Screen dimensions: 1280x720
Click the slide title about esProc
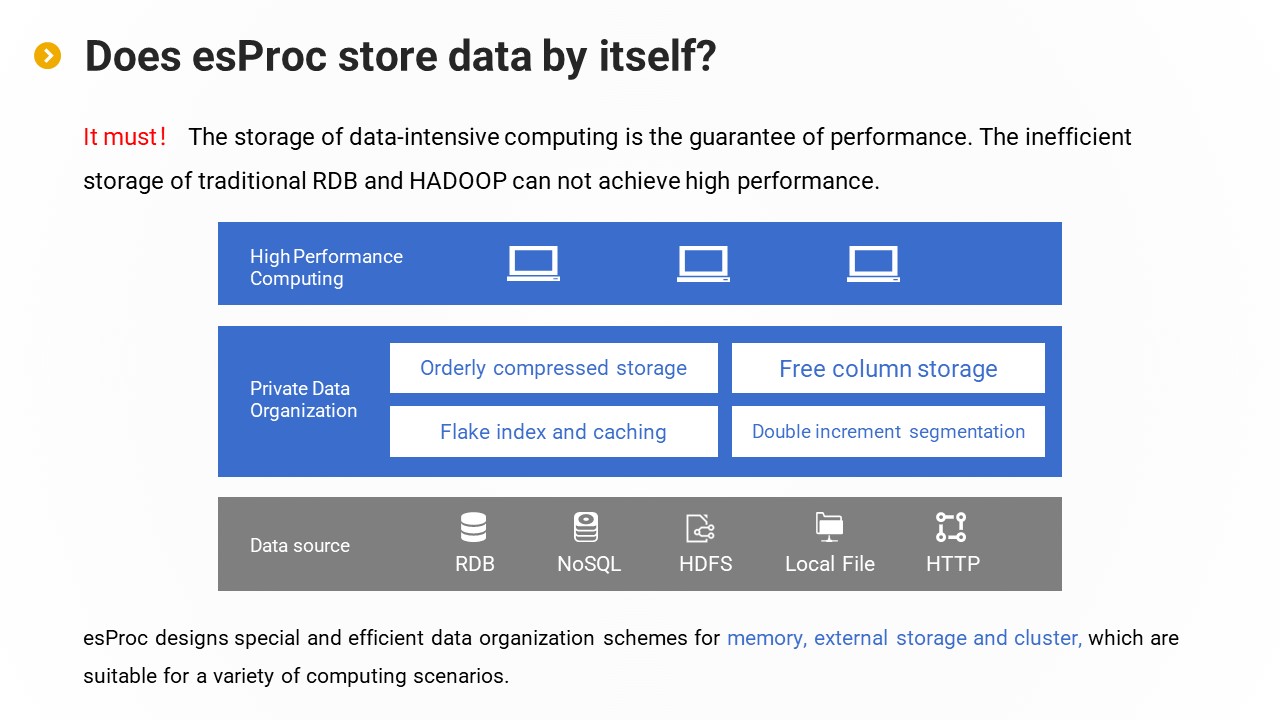(x=400, y=56)
